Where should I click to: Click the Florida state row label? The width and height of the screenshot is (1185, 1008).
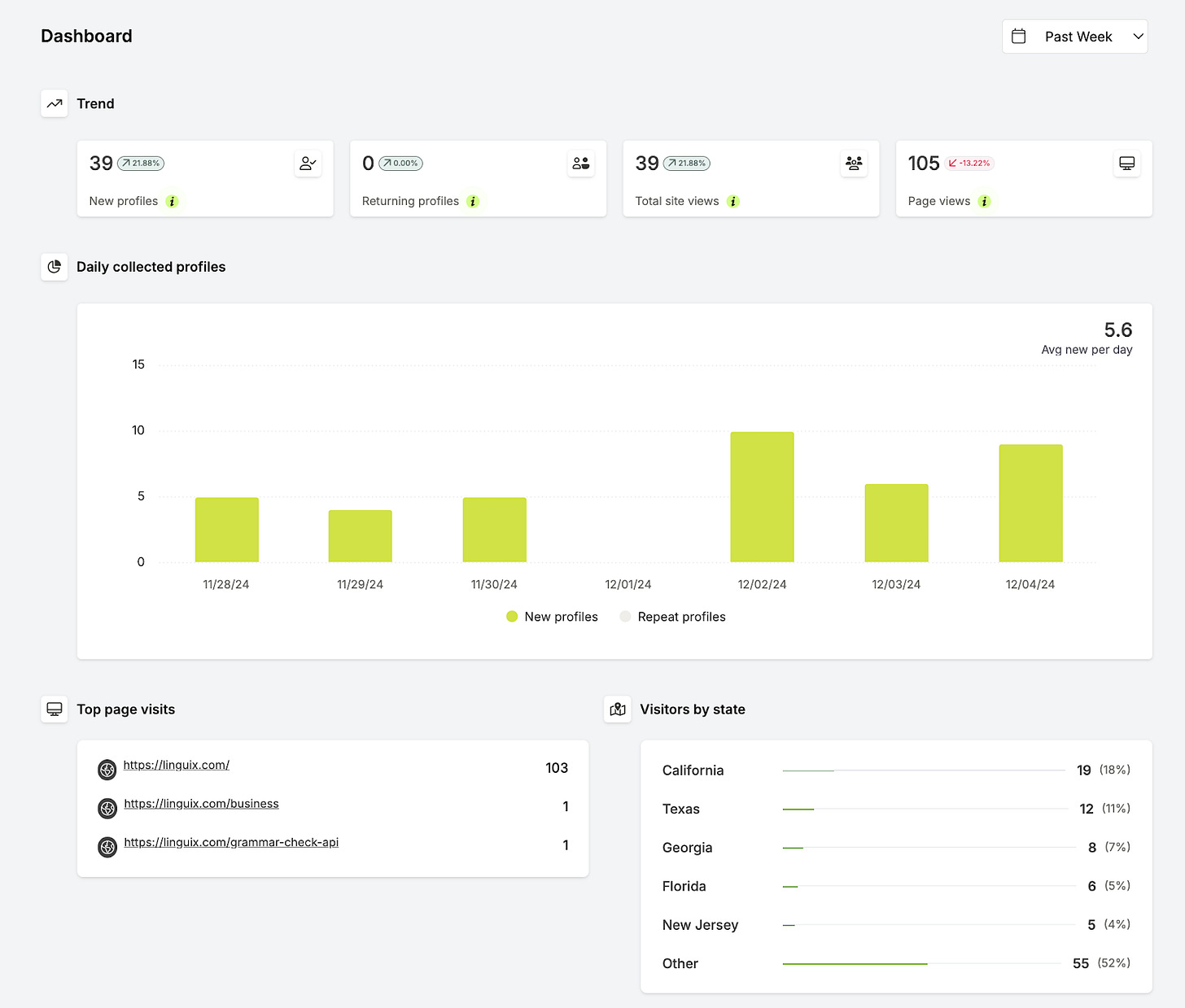(x=684, y=886)
